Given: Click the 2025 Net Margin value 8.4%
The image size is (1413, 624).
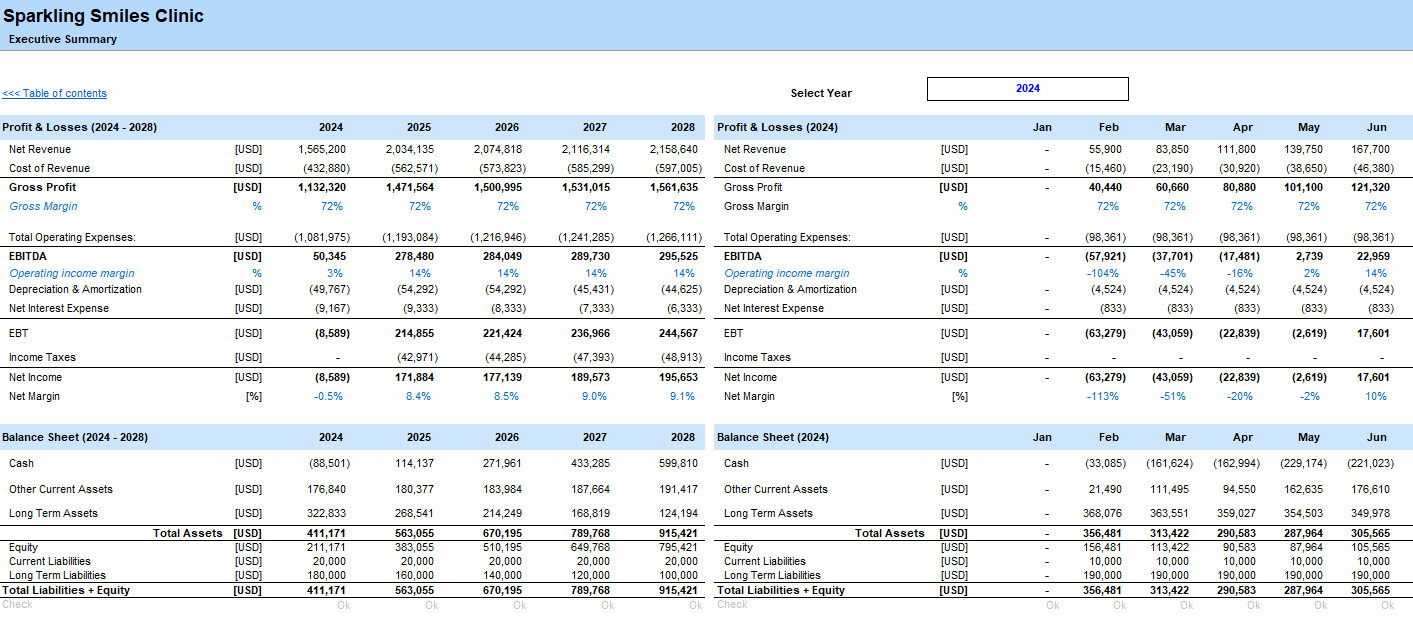Looking at the screenshot, I should tap(417, 397).
